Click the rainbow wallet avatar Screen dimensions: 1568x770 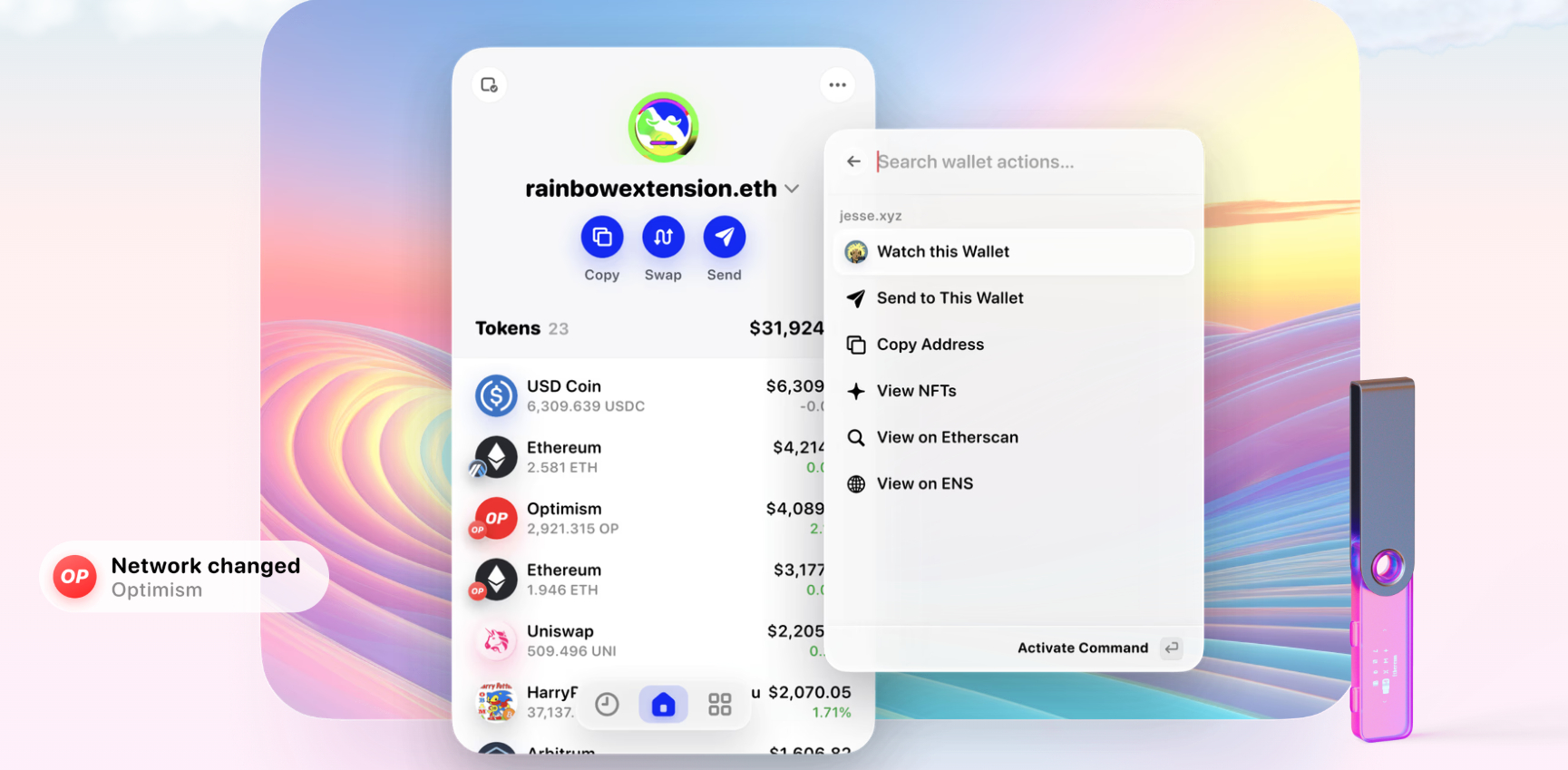(x=663, y=128)
